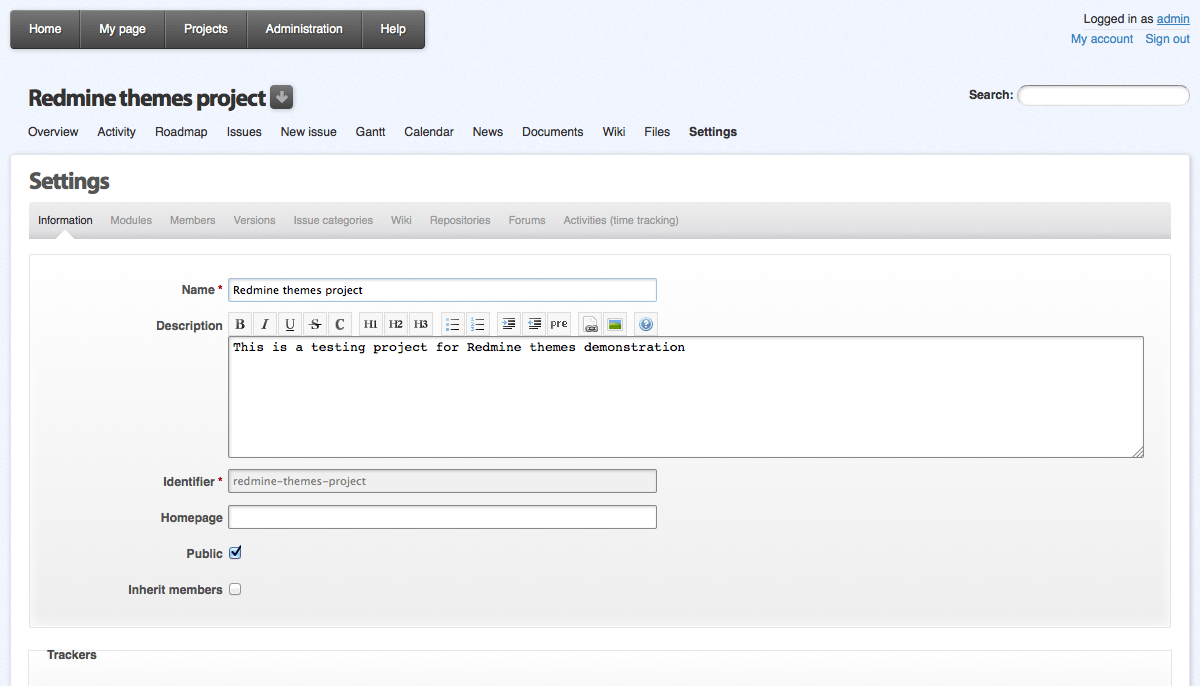Apply strikethrough formatting in description toolbar

pyautogui.click(x=315, y=324)
